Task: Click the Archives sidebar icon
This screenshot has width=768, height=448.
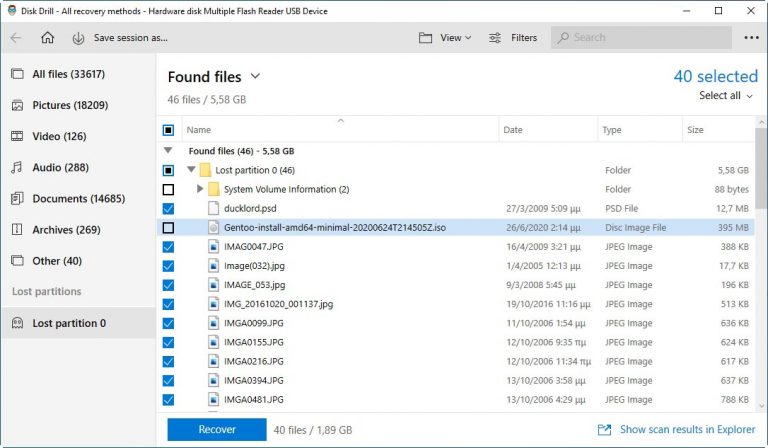Action: tap(17, 230)
